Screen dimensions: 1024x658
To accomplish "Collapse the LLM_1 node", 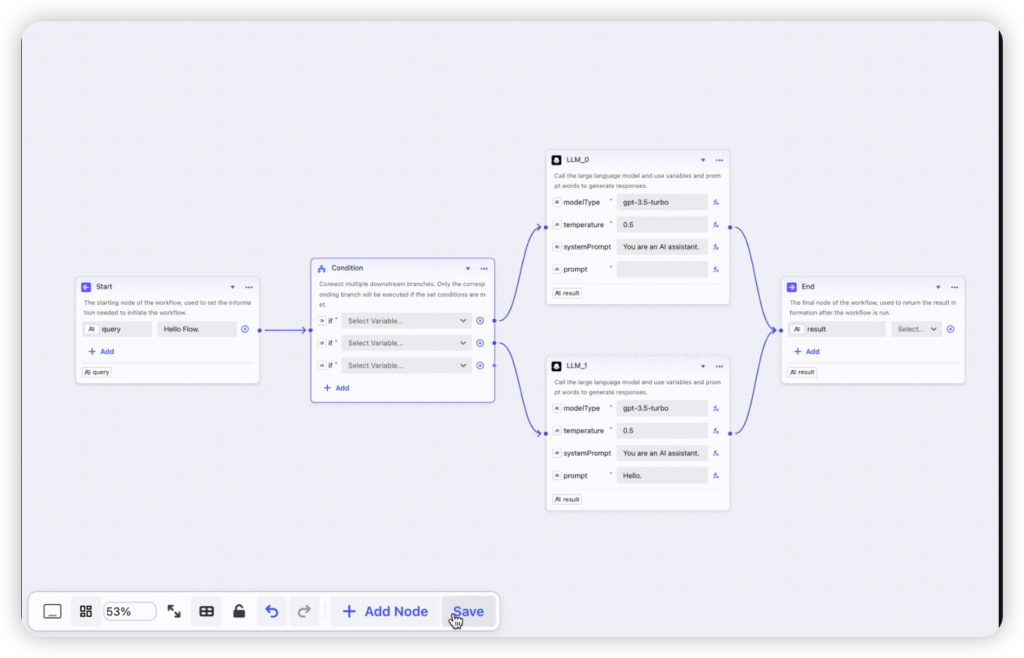I will pyautogui.click(x=703, y=366).
